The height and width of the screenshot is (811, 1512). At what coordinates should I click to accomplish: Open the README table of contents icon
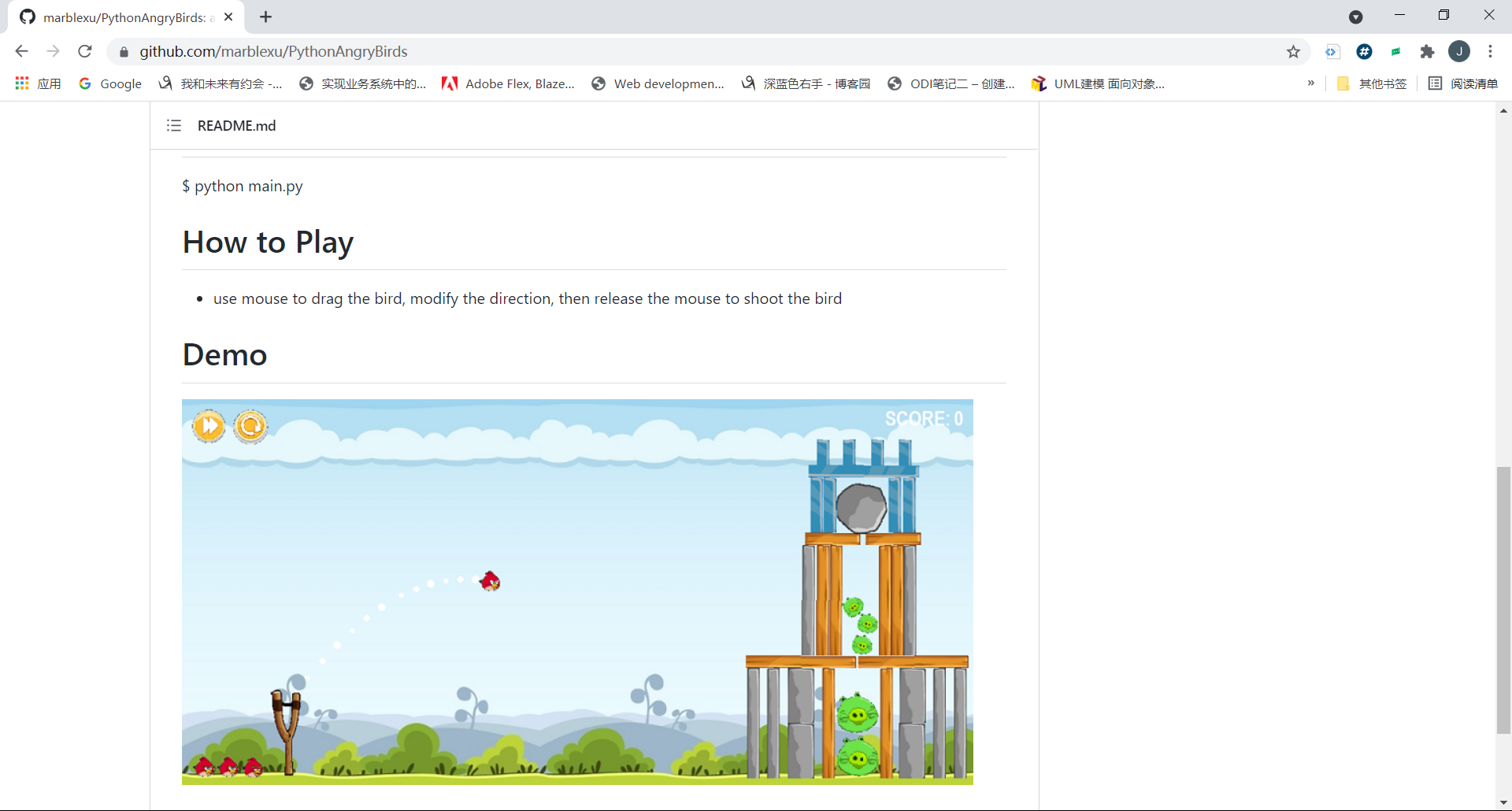coord(174,126)
